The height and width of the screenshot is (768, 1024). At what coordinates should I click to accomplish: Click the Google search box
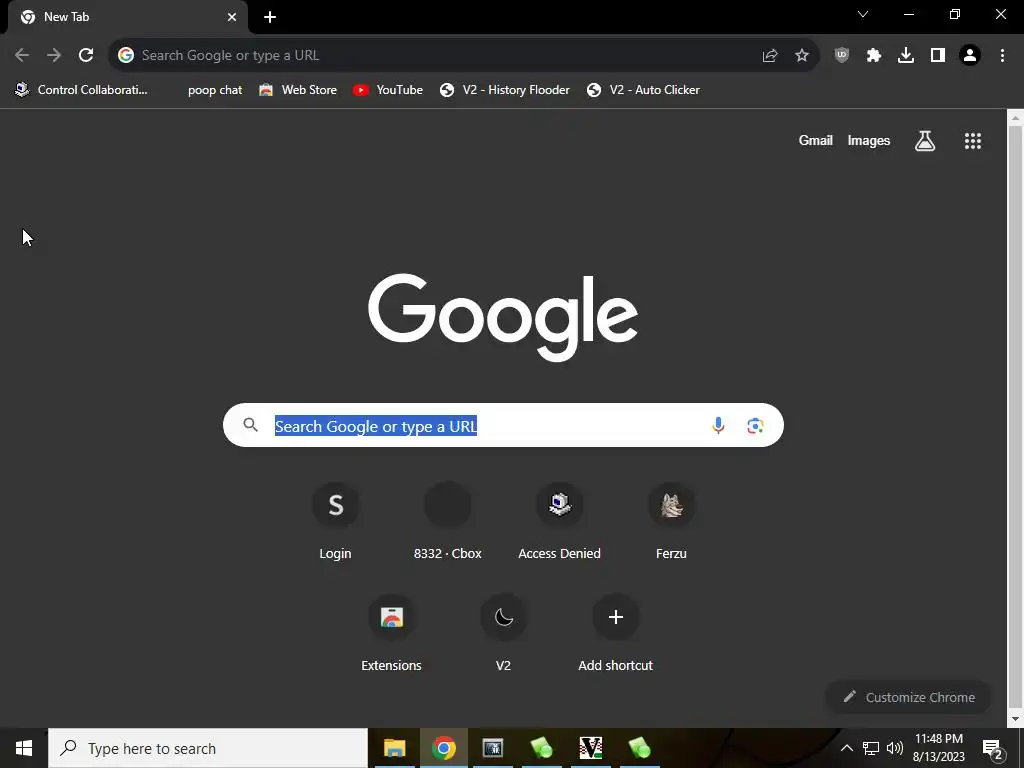[x=503, y=425]
